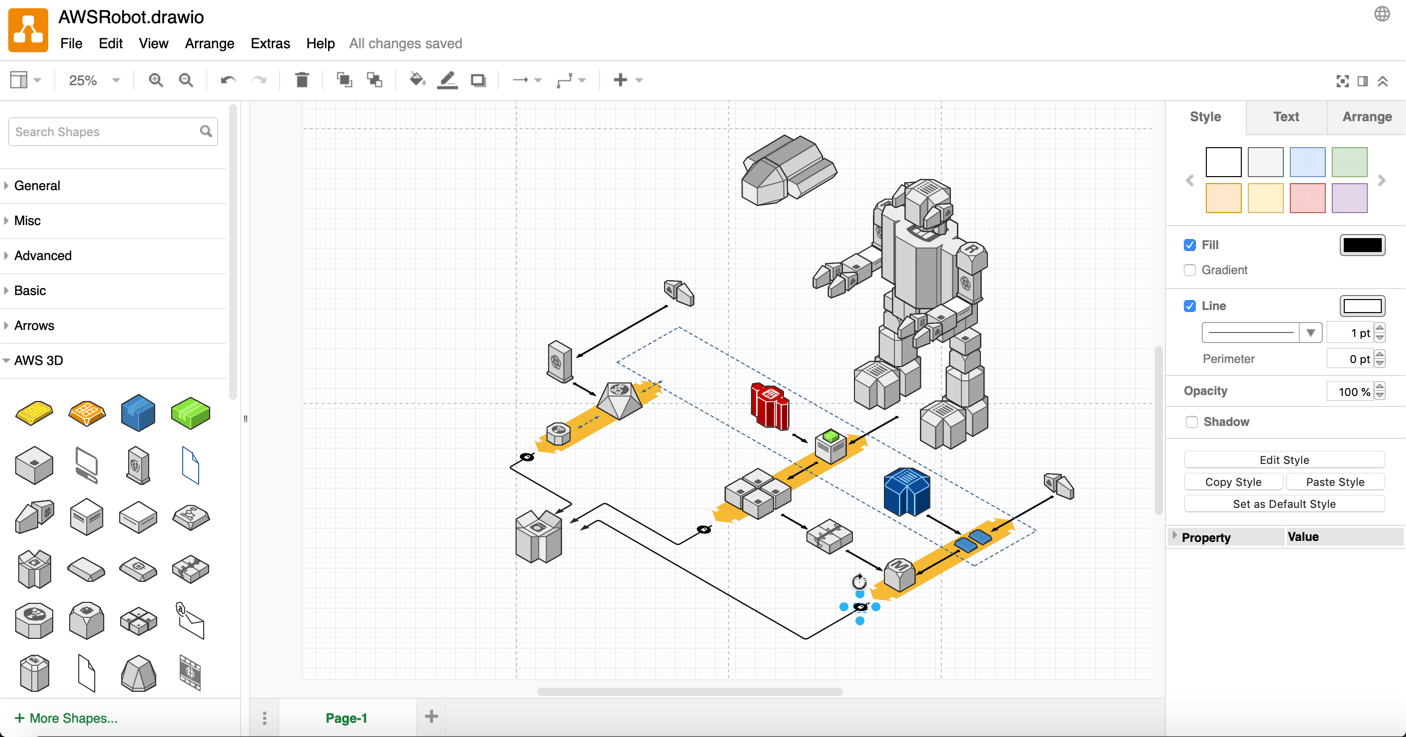Open the fill color bucket tool
The height and width of the screenshot is (737, 1406).
pyautogui.click(x=417, y=80)
